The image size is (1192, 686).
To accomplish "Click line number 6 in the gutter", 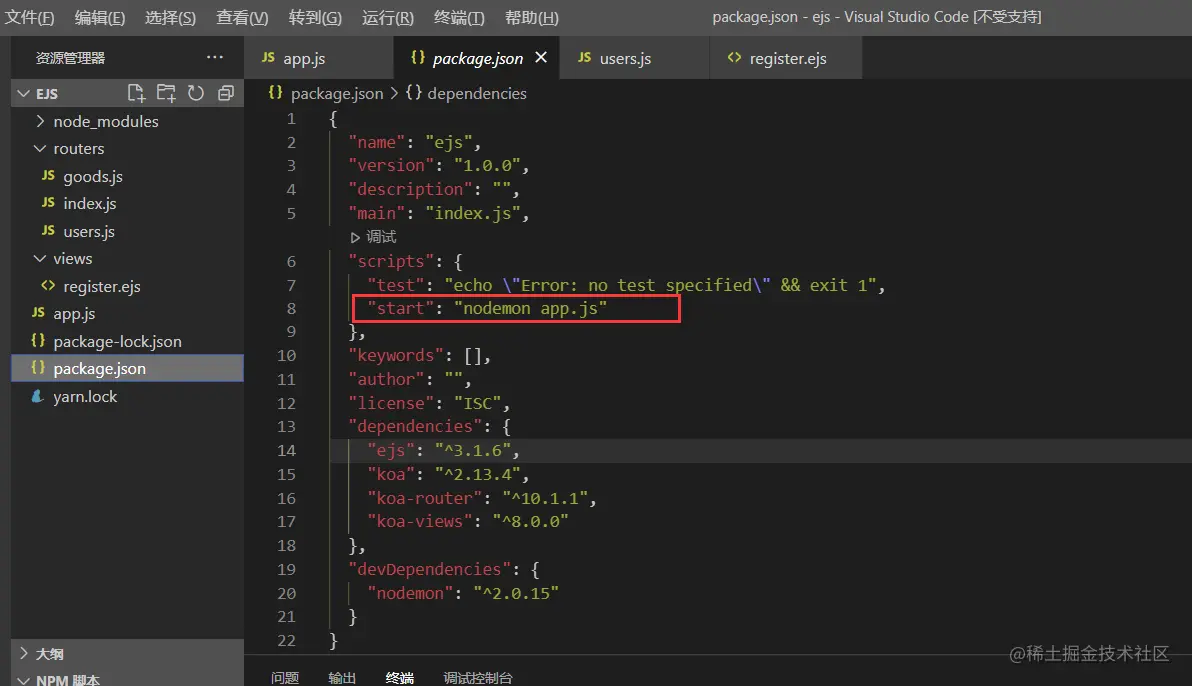I will click(x=291, y=261).
